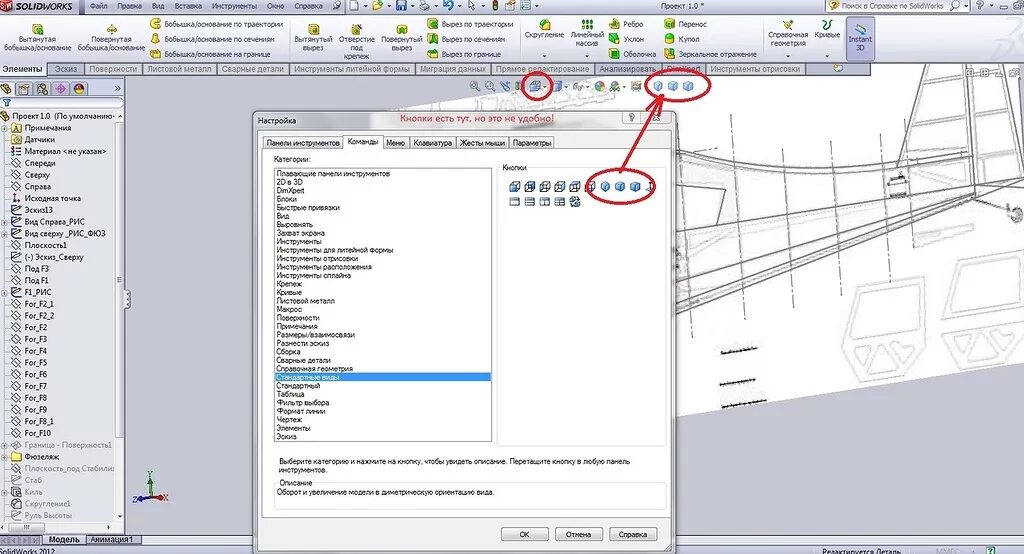1024x554 pixels.
Task: Select Бобышка/основание по сечениям loft tool
Action: click(x=212, y=39)
